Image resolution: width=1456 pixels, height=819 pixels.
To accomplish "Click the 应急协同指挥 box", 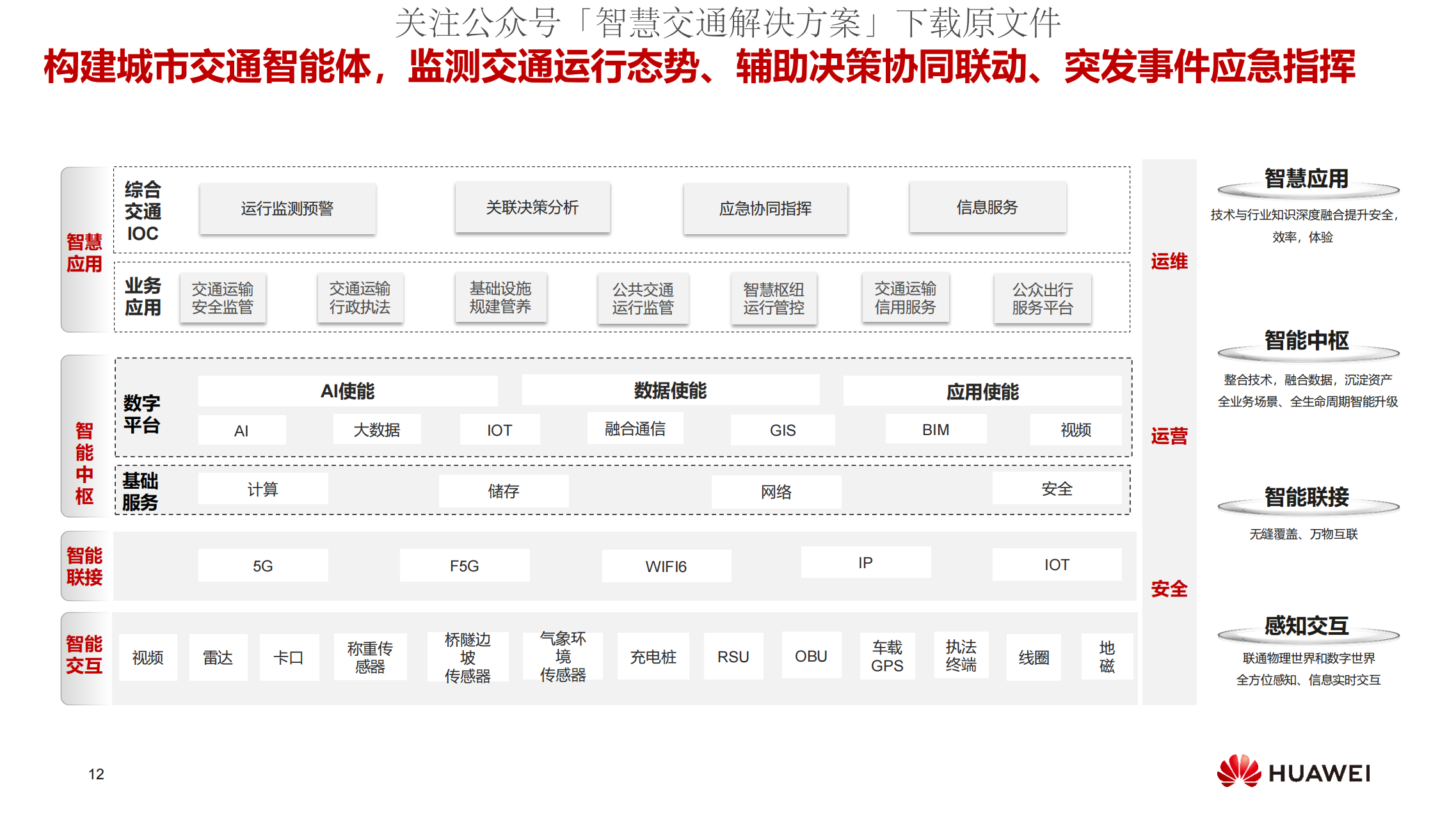I will click(765, 209).
